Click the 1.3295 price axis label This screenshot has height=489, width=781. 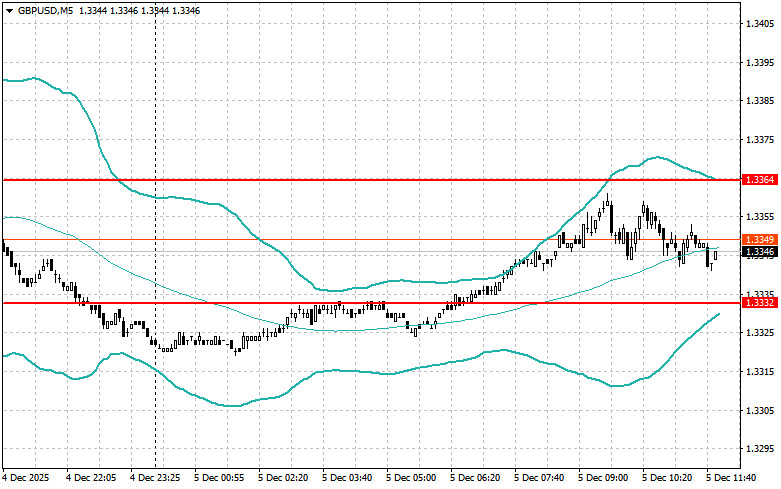760,449
